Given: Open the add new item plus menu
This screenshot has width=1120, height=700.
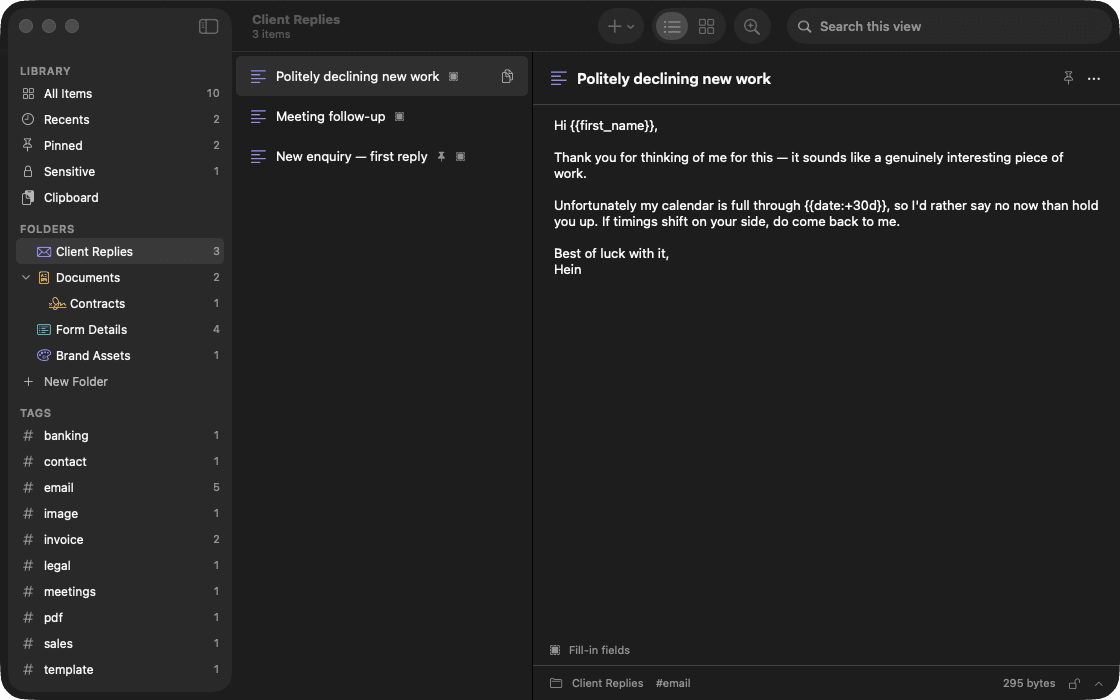Looking at the screenshot, I should click(620, 26).
